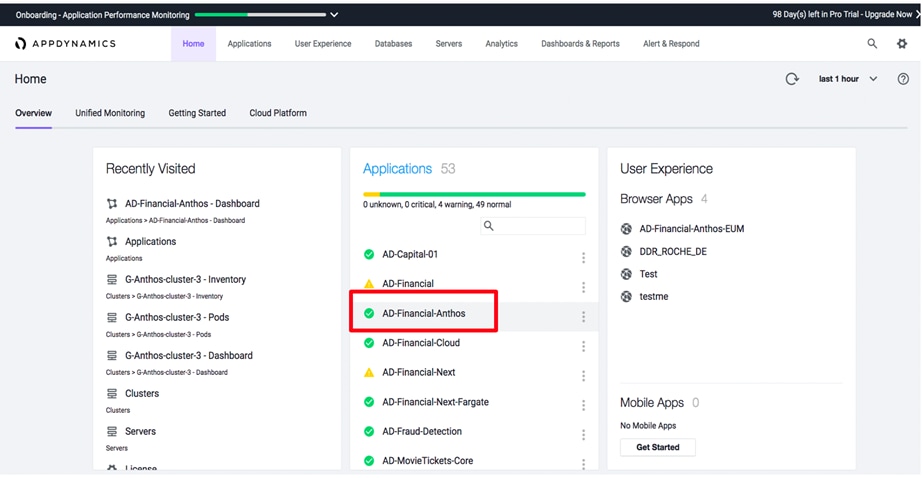Viewport: 923px width, 478px height.
Task: Click the browser app icon beside Test
Action: 626,274
